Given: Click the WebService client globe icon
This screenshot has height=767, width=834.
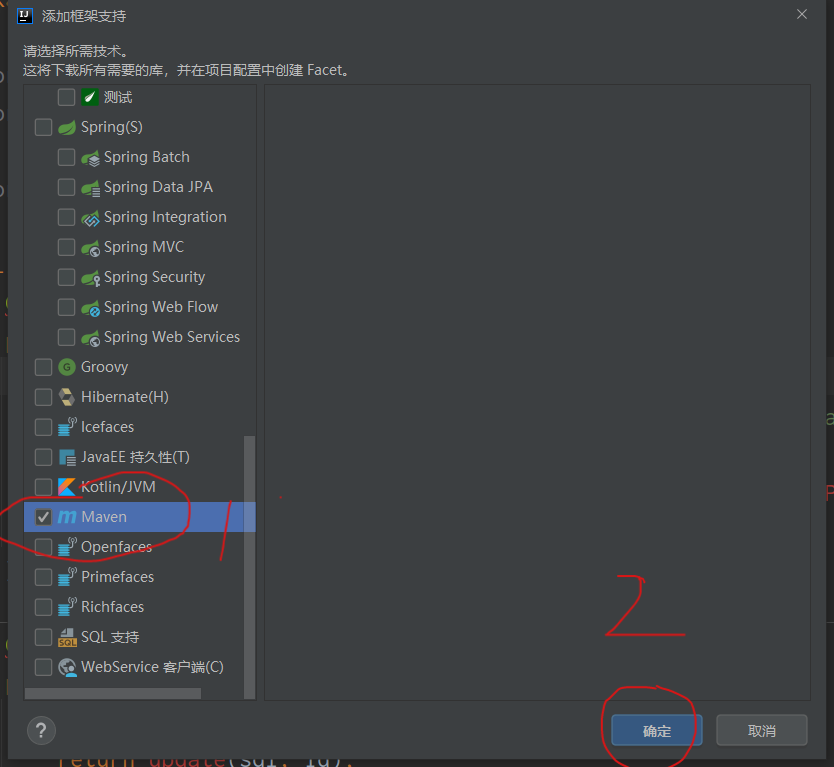Looking at the screenshot, I should click(x=67, y=667).
